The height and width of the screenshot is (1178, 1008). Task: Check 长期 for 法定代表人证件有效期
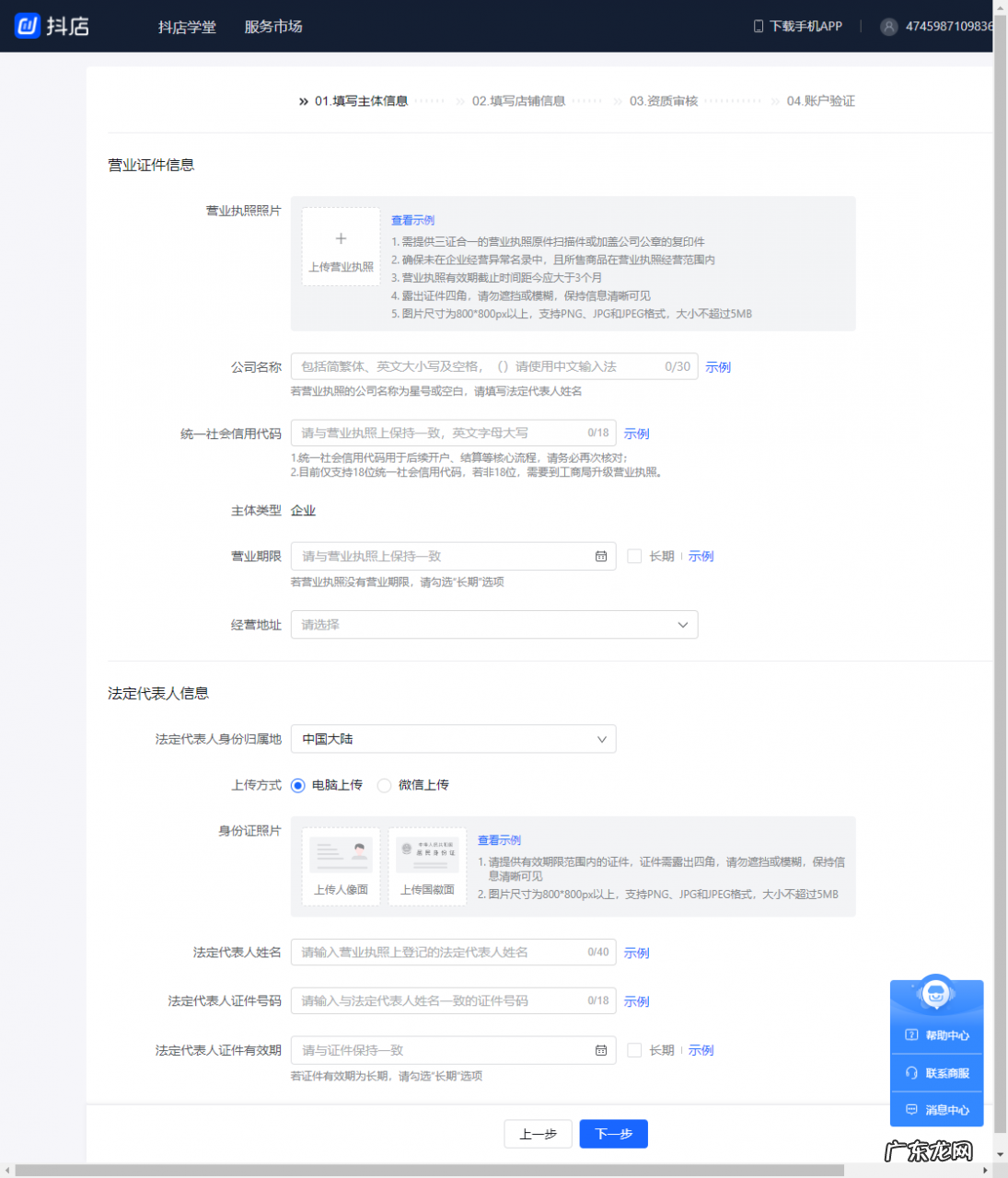click(x=634, y=1049)
